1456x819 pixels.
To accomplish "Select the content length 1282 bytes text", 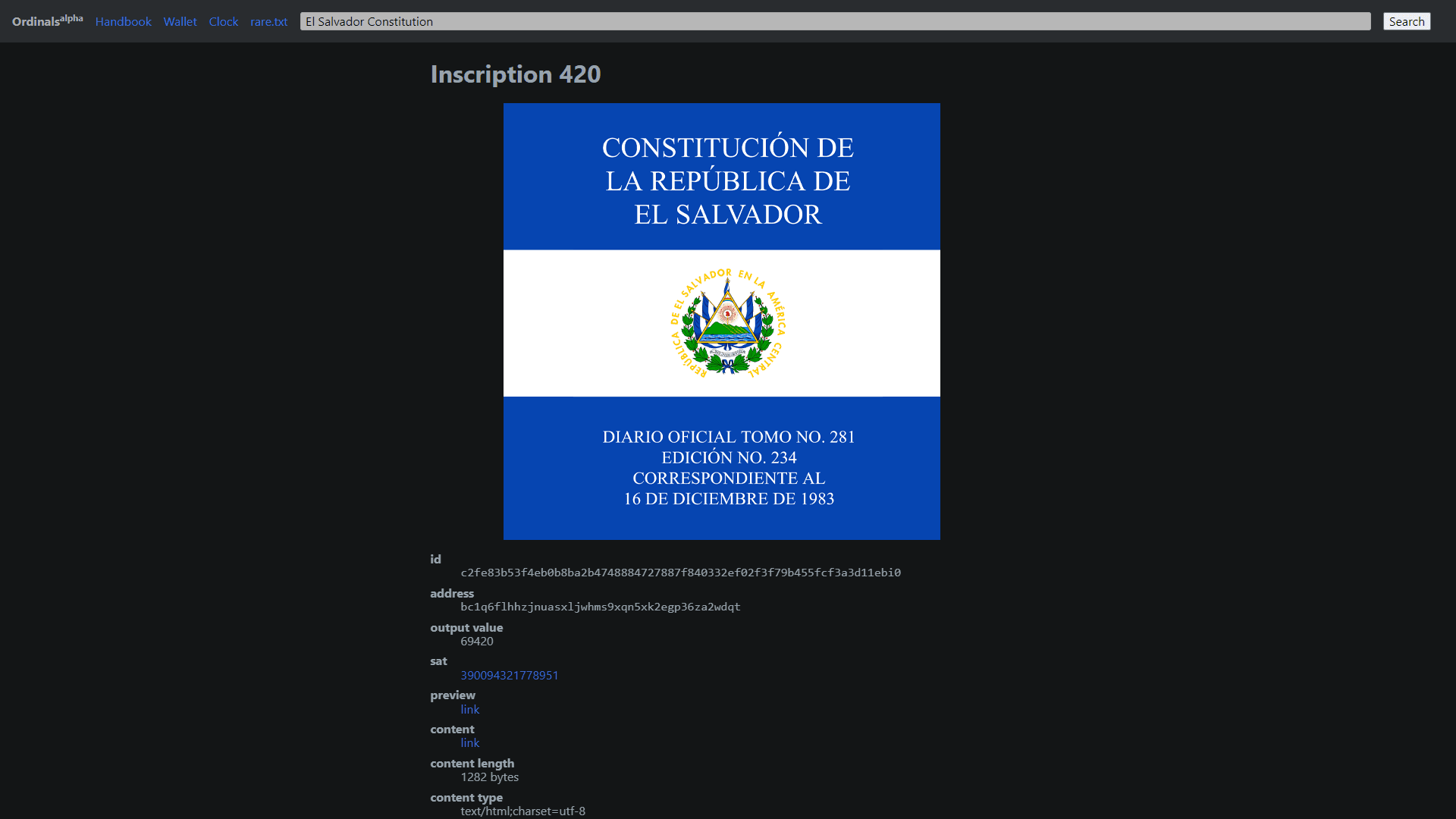I will (490, 777).
